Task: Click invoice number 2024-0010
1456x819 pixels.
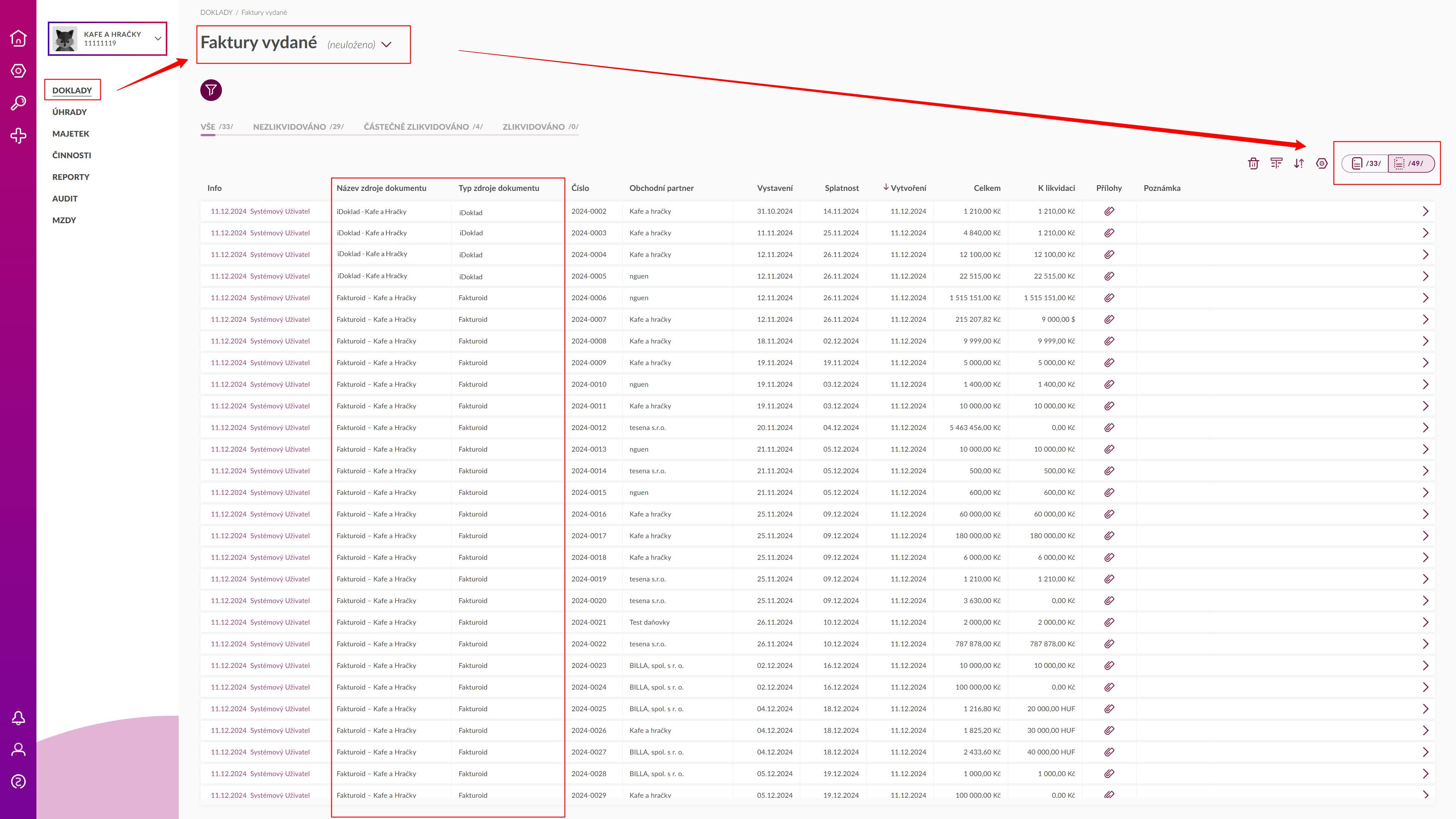Action: [588, 384]
